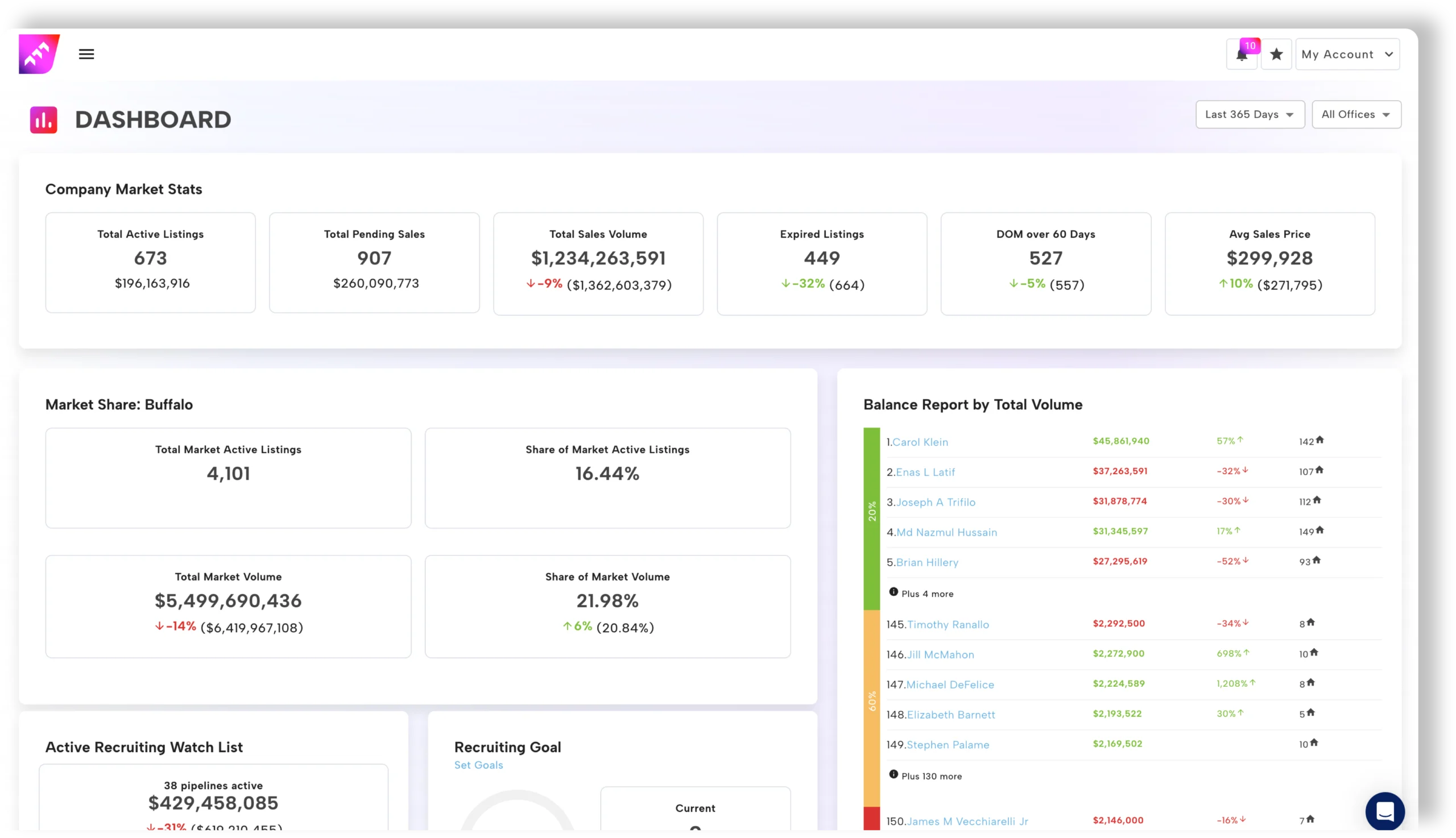Open Jill McMahon agent link
The width and height of the screenshot is (1456, 838).
pyautogui.click(x=940, y=654)
